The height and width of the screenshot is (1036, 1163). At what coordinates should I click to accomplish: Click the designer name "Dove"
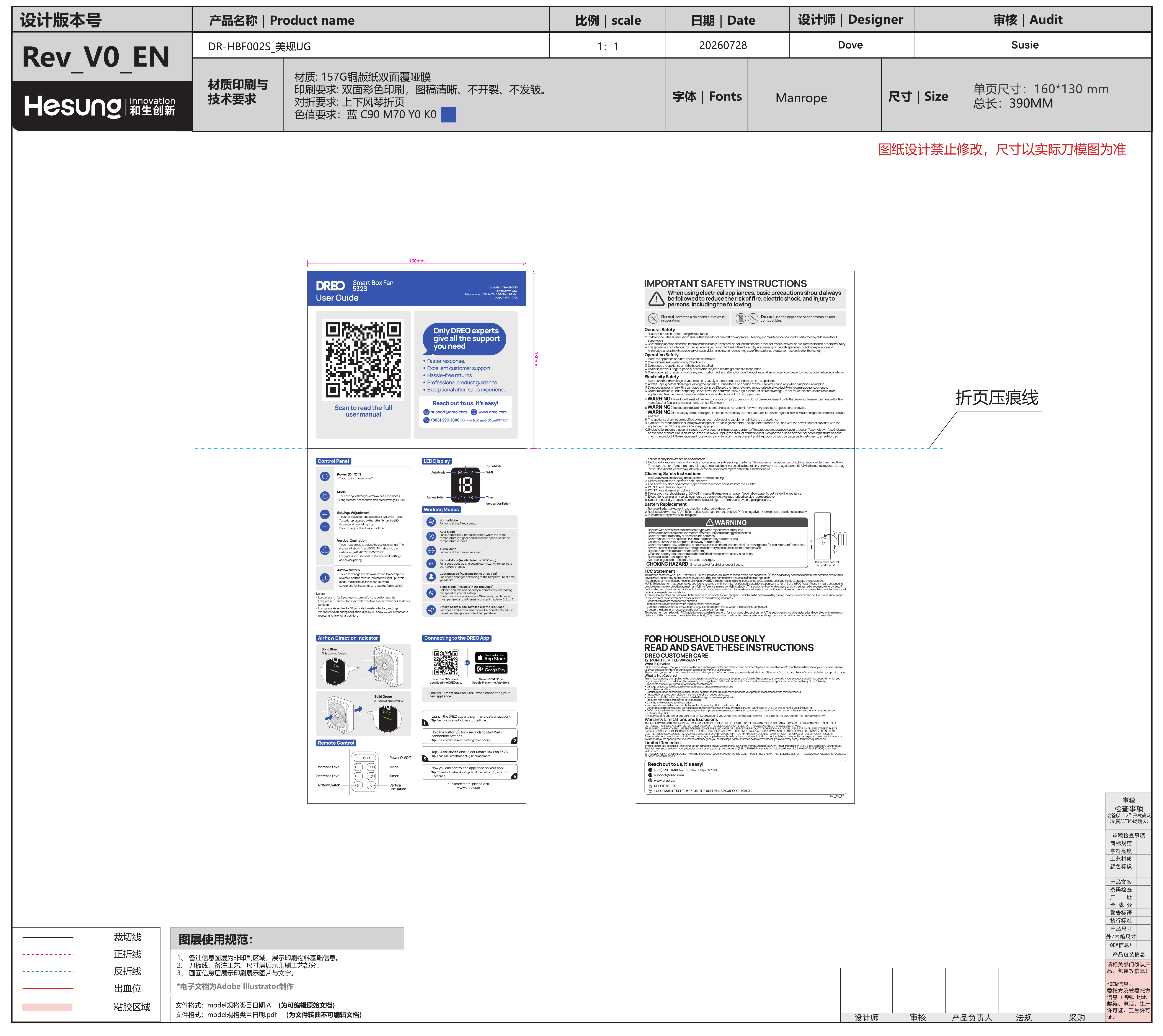coord(850,45)
